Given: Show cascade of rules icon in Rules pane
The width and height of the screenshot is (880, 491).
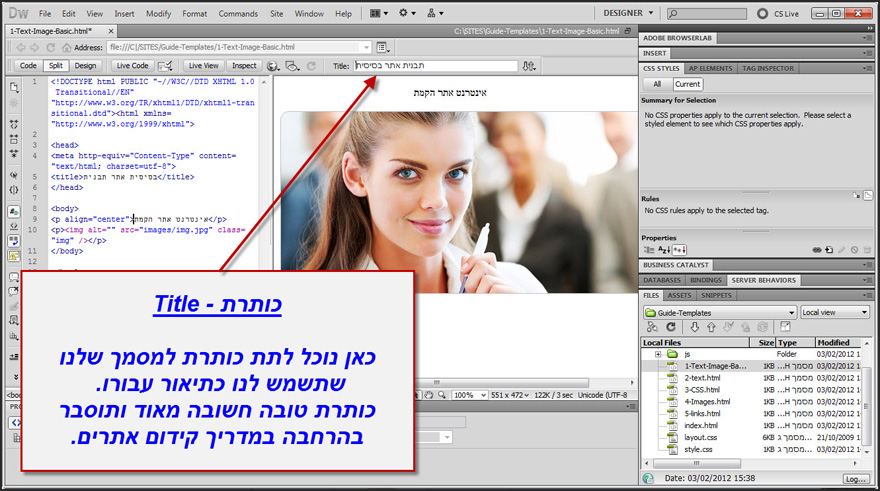Looking at the screenshot, I should tap(868, 195).
